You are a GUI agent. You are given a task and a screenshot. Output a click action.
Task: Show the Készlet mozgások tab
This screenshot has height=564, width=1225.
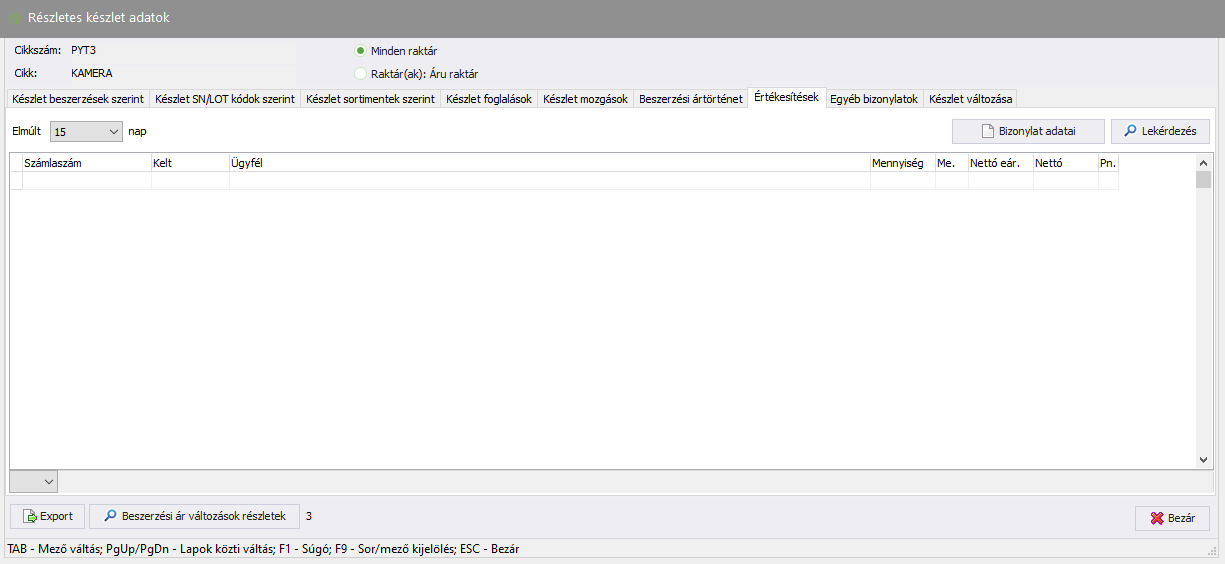coord(585,99)
